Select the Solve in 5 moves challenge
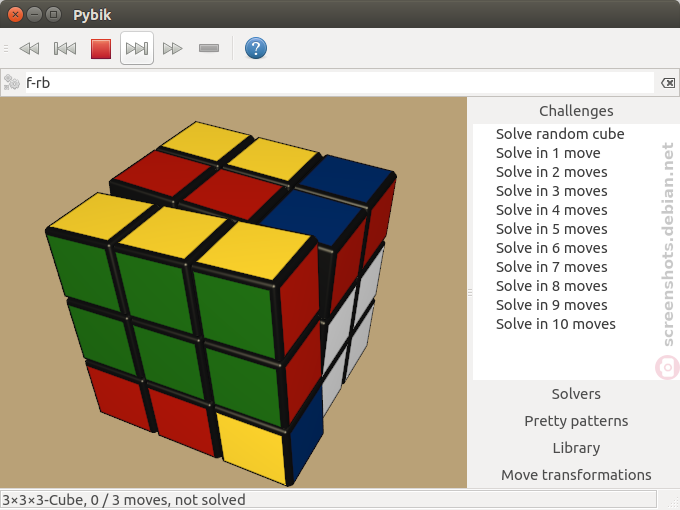This screenshot has height=510, width=680. 551,229
